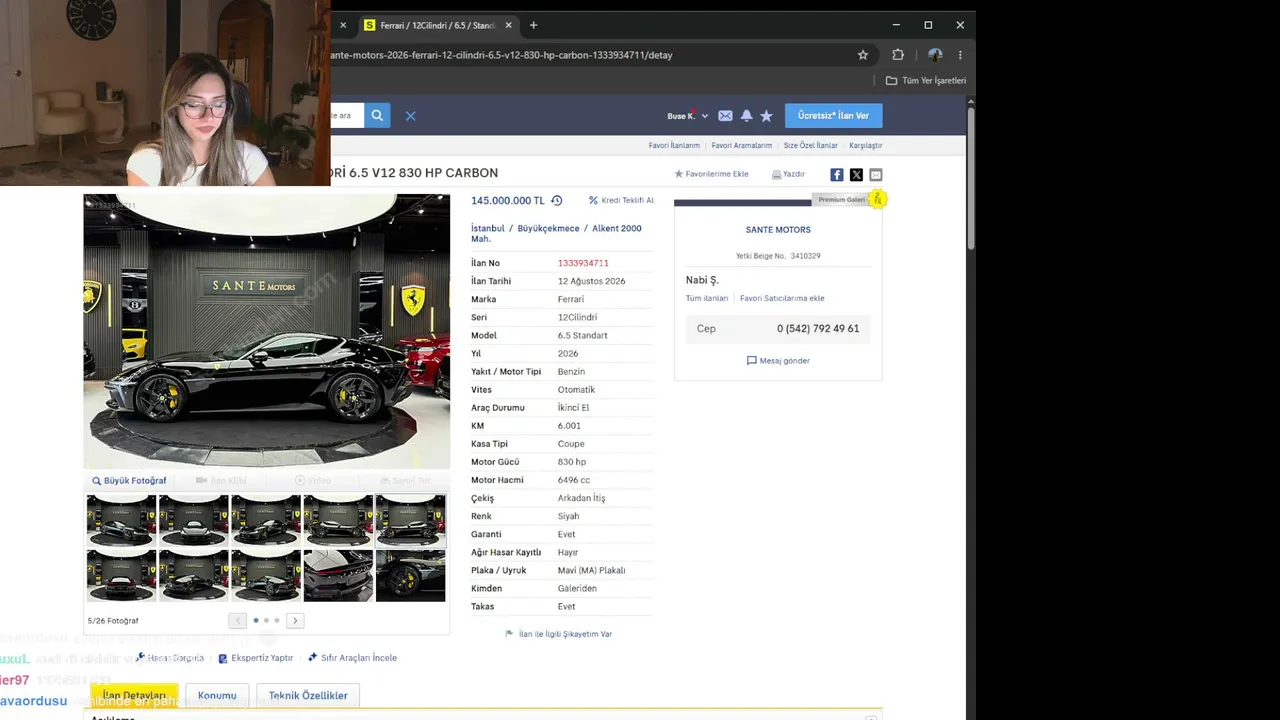
Task: Bookmark this page with the address bar star
Action: (863, 55)
